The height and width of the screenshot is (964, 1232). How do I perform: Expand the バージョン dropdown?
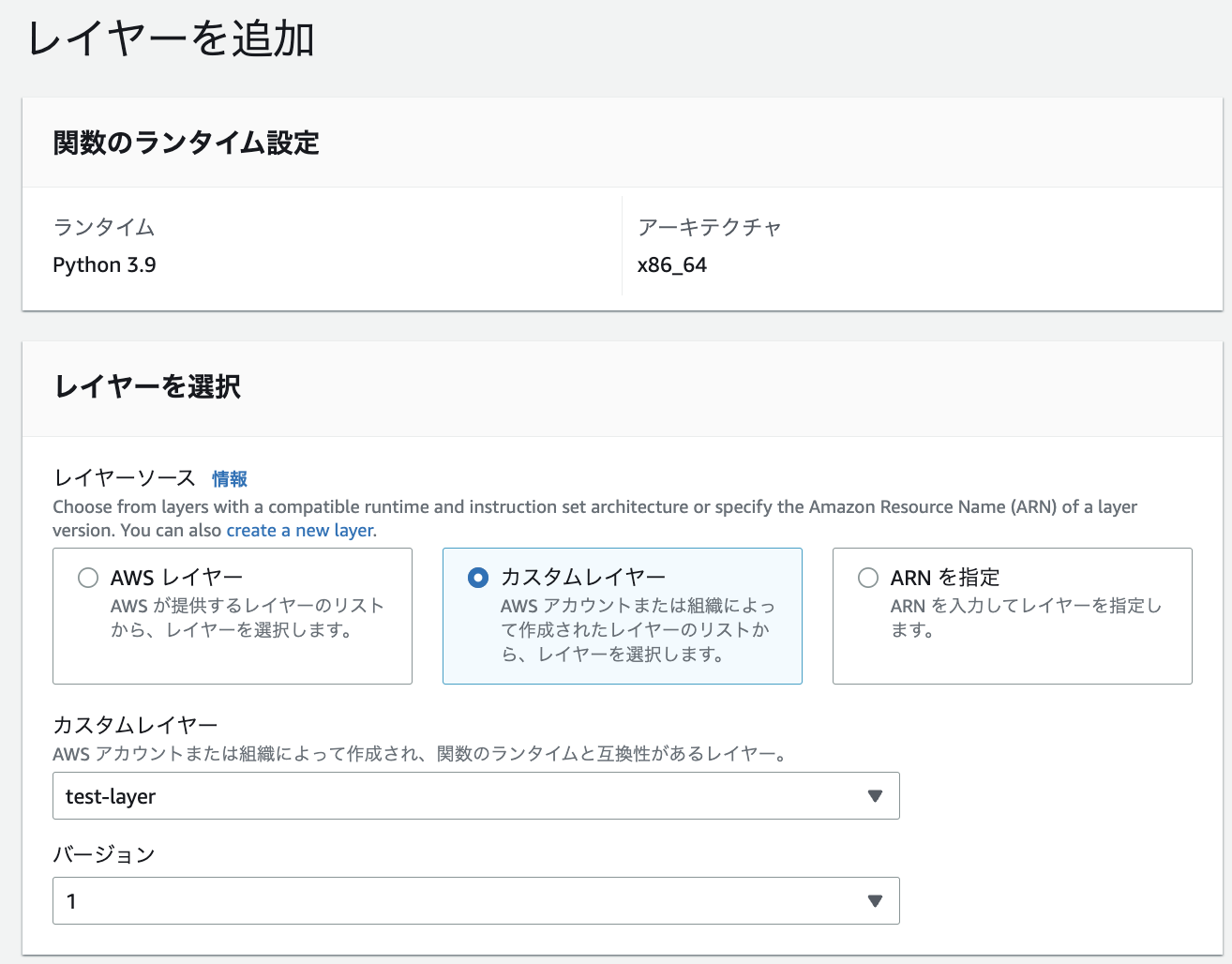pos(476,900)
